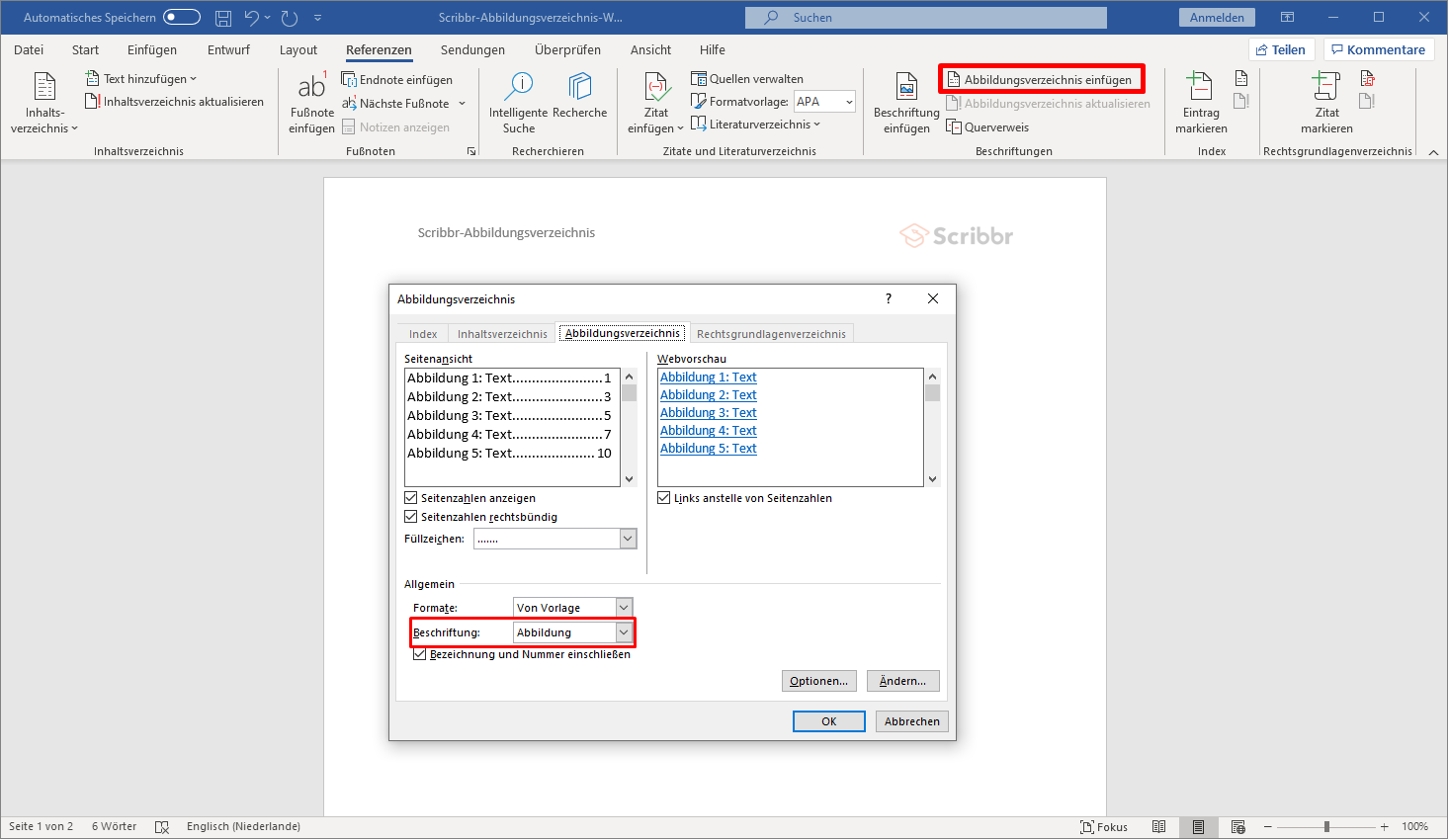Click Seitenansicht scrollbar down arrow

pos(629,479)
